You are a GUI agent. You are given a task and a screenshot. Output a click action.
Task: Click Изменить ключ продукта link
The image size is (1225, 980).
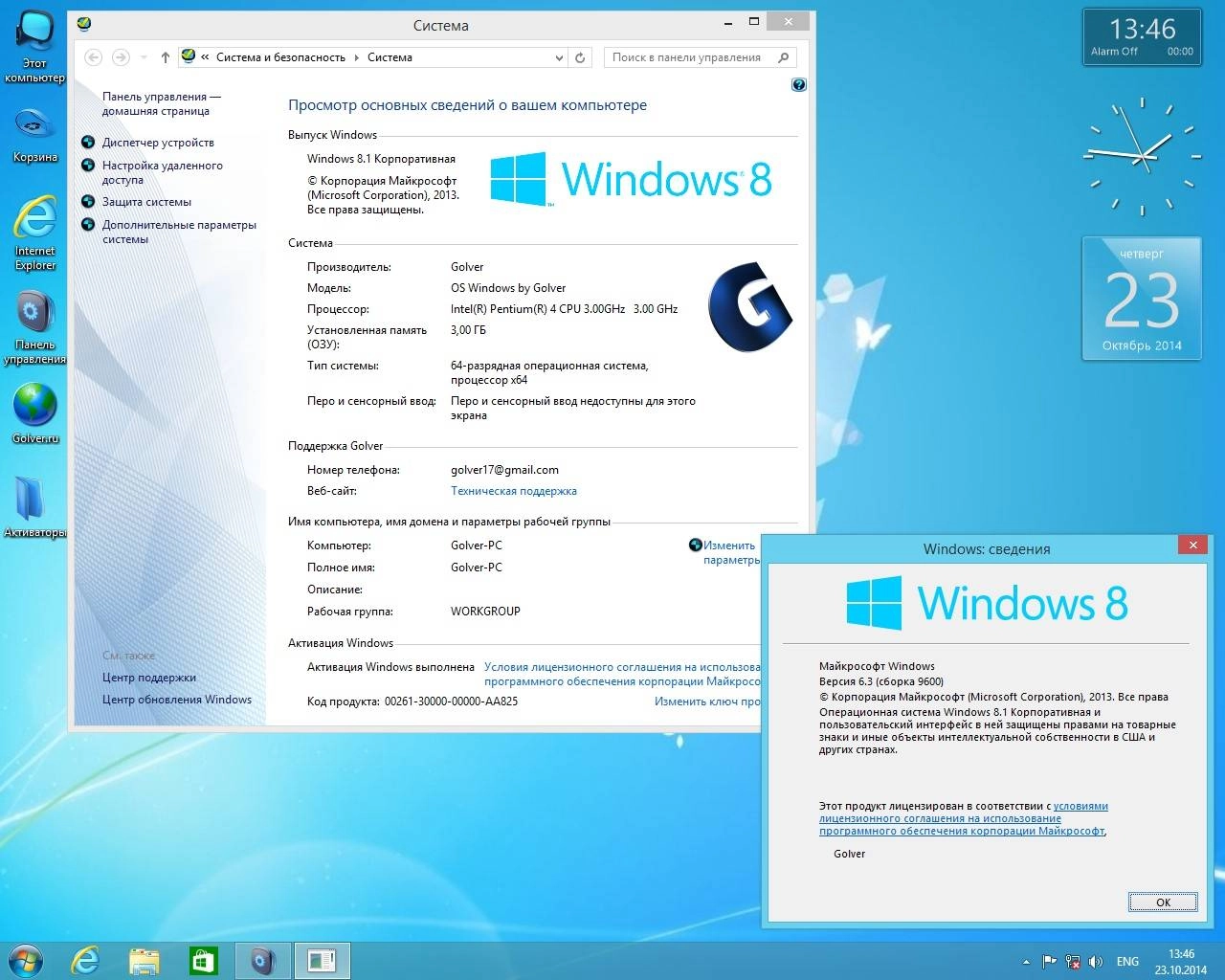[x=707, y=702]
